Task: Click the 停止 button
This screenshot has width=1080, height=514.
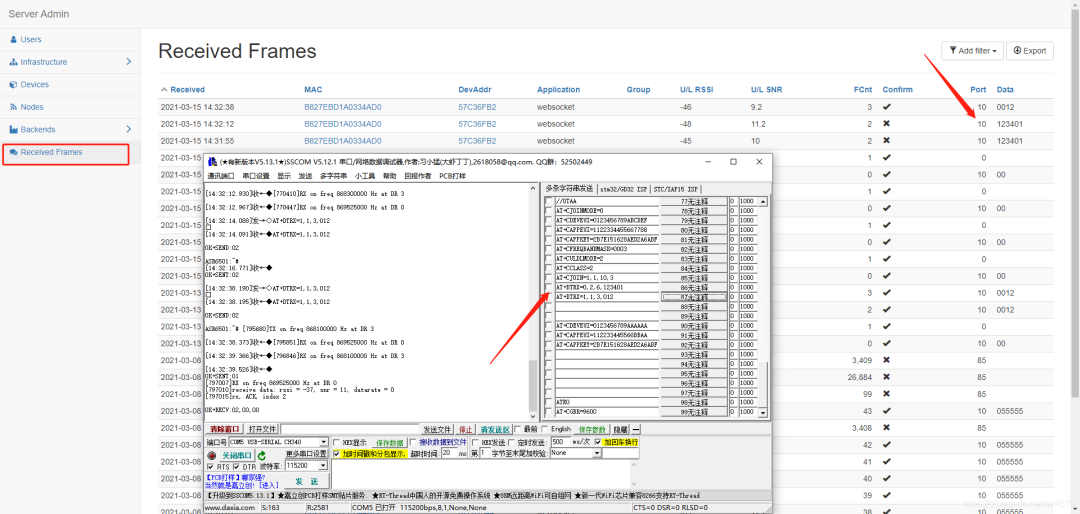Action: (x=466, y=429)
